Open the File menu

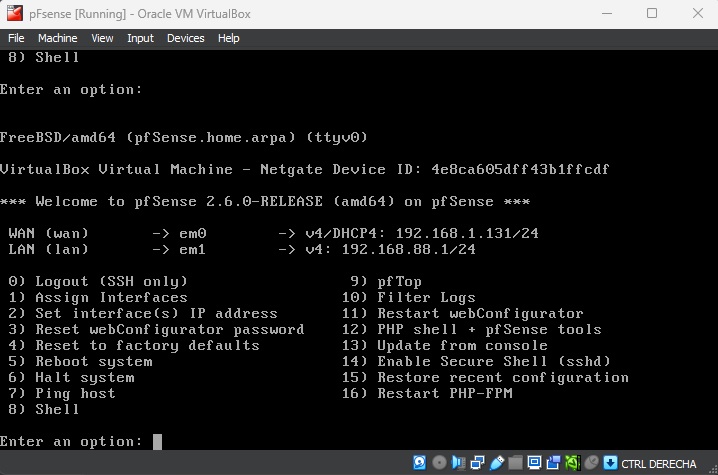(16, 38)
